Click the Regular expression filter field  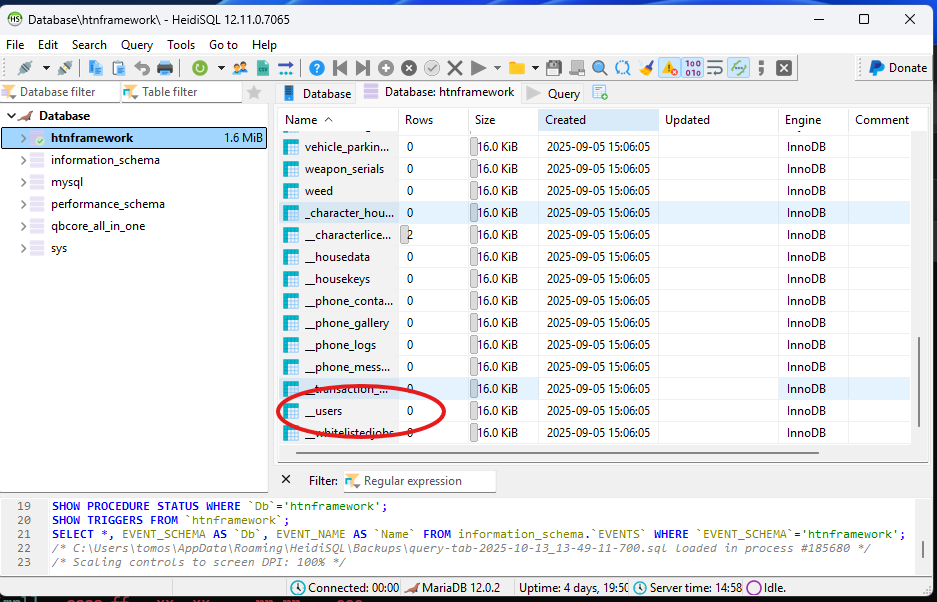point(420,481)
